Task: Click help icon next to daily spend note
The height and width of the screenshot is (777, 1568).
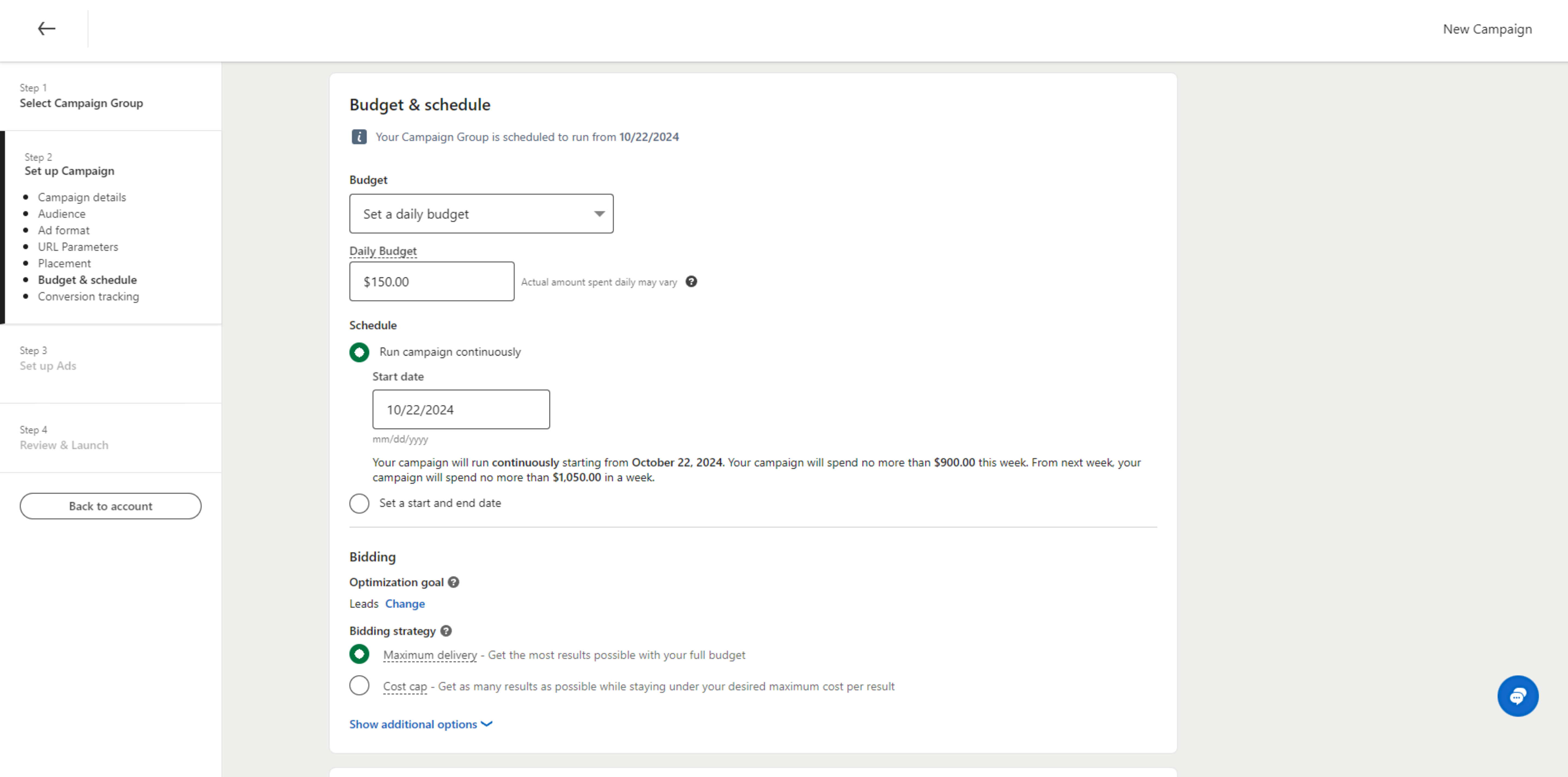Action: [x=691, y=281]
